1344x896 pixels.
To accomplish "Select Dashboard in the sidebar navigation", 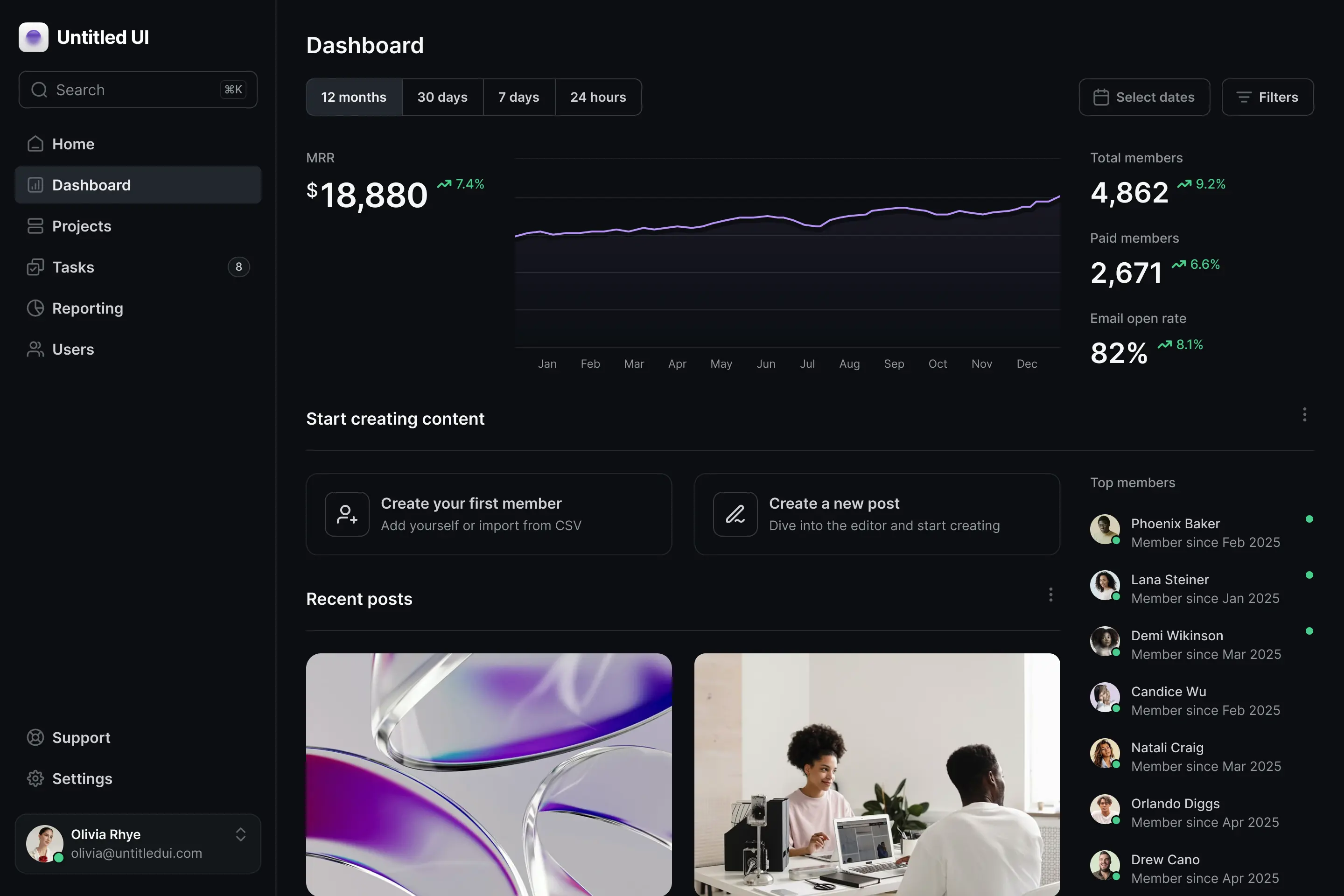I will (138, 185).
